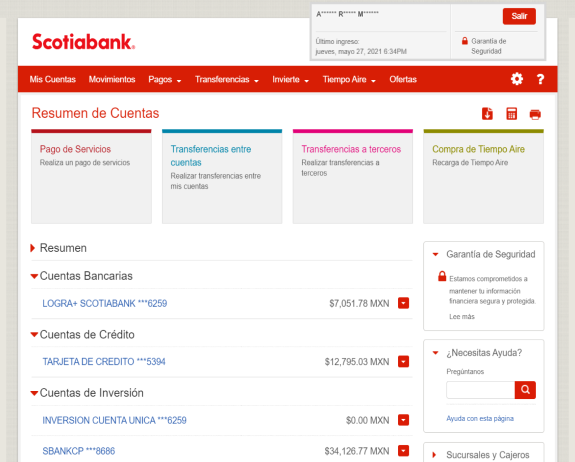Image resolution: width=575 pixels, height=462 pixels.
Task: Open actions menu for TARJETA DE CREDITO
Action: (403, 362)
